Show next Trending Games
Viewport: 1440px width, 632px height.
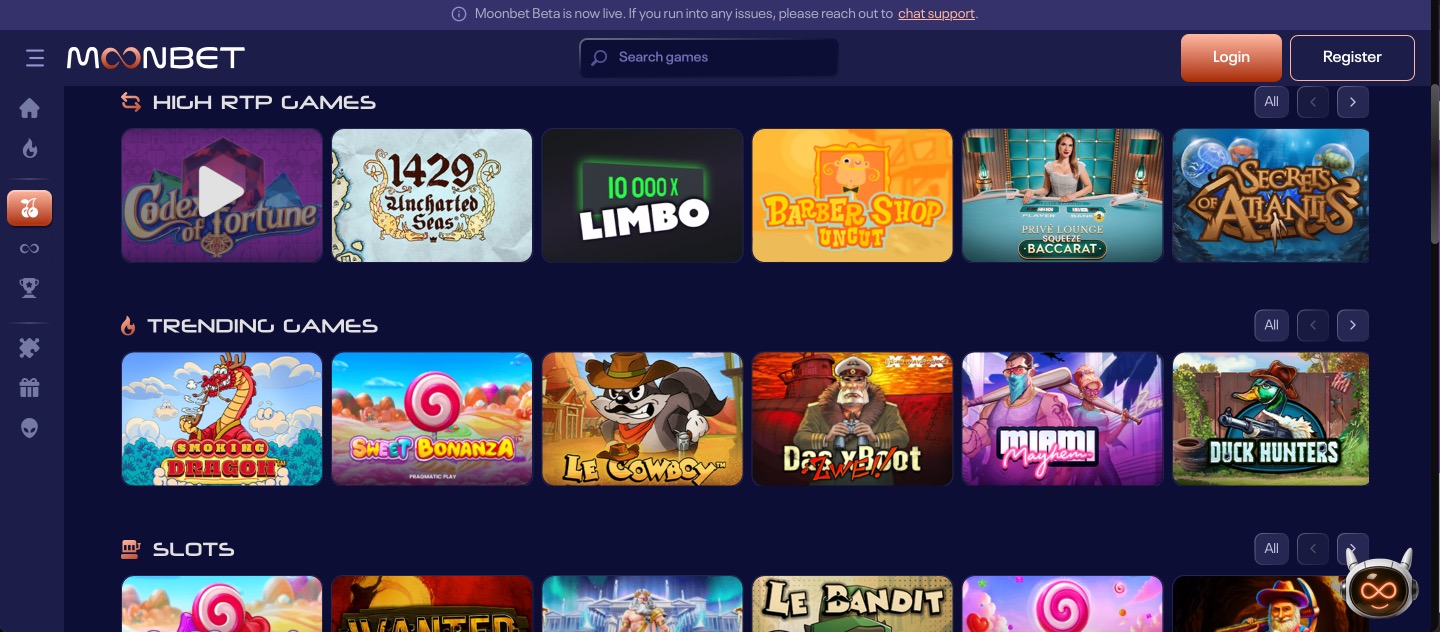coord(1353,325)
